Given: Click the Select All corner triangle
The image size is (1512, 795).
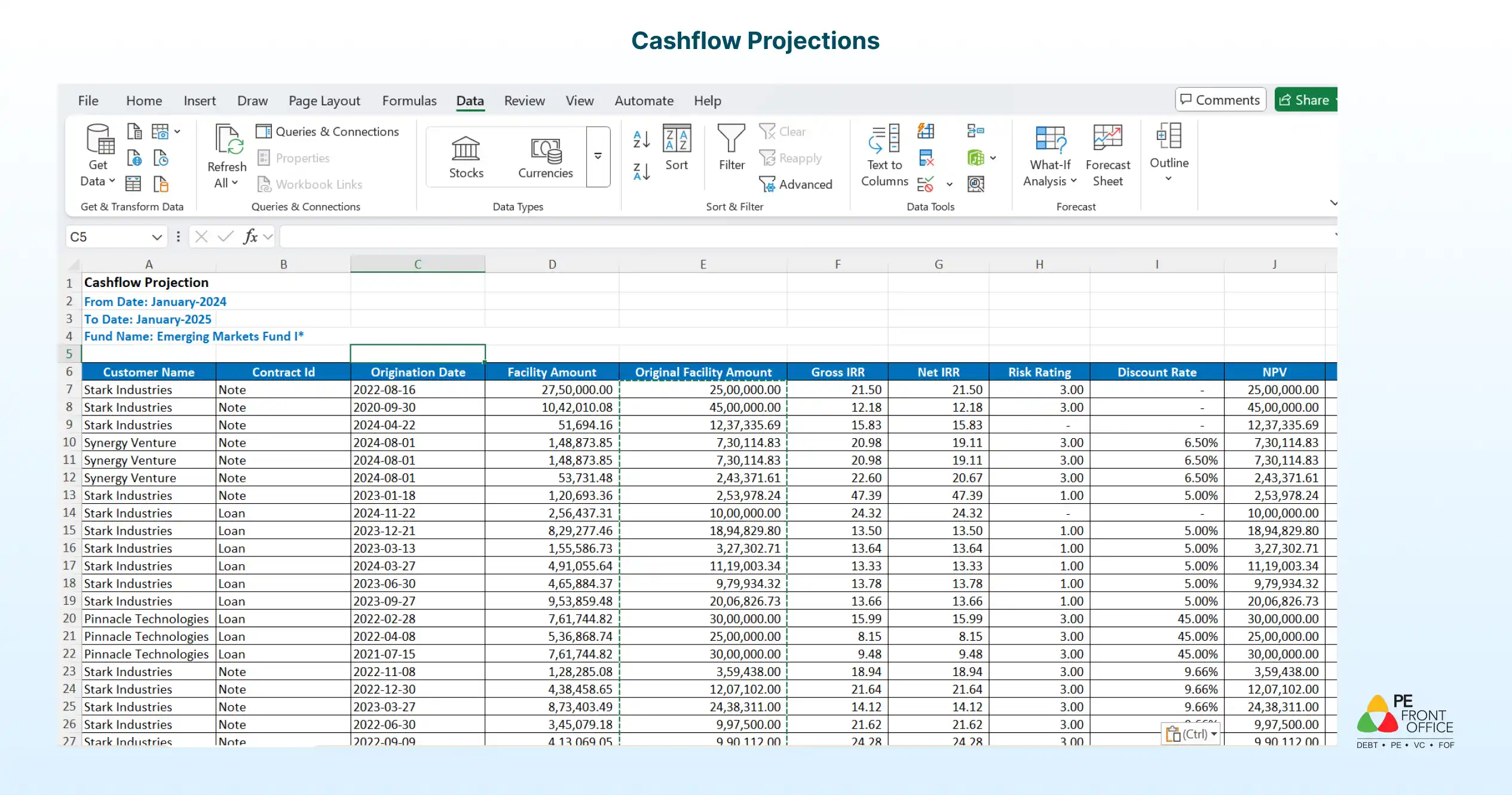Looking at the screenshot, I should 74,264.
